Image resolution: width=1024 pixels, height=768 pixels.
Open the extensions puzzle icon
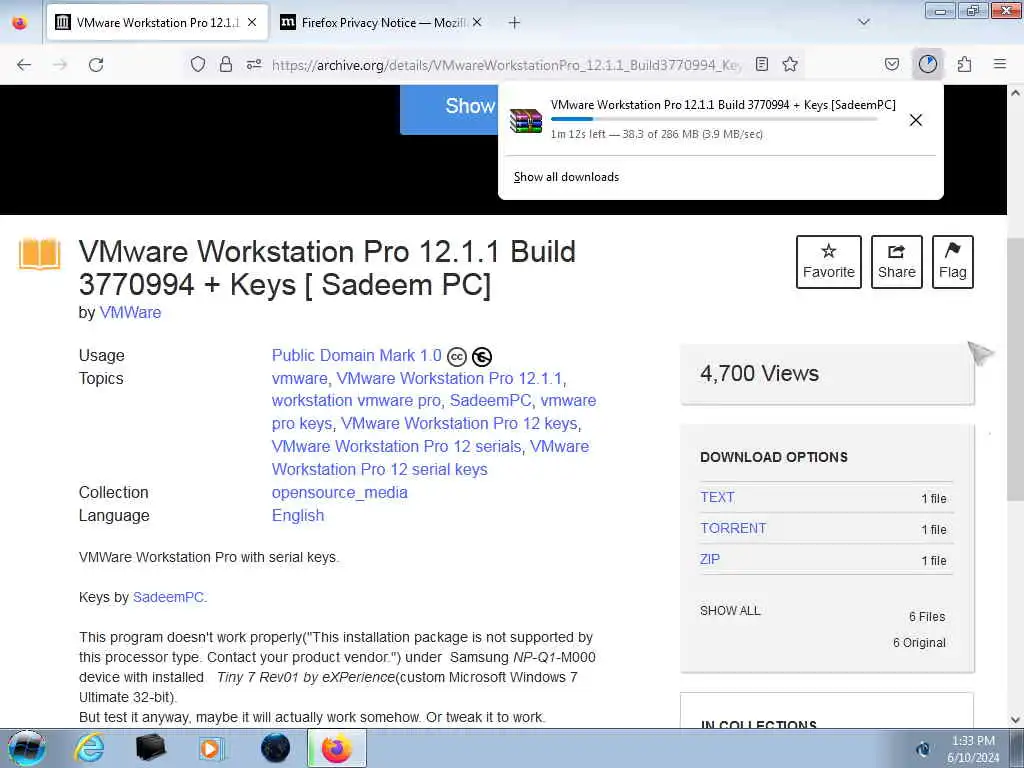[965, 64]
